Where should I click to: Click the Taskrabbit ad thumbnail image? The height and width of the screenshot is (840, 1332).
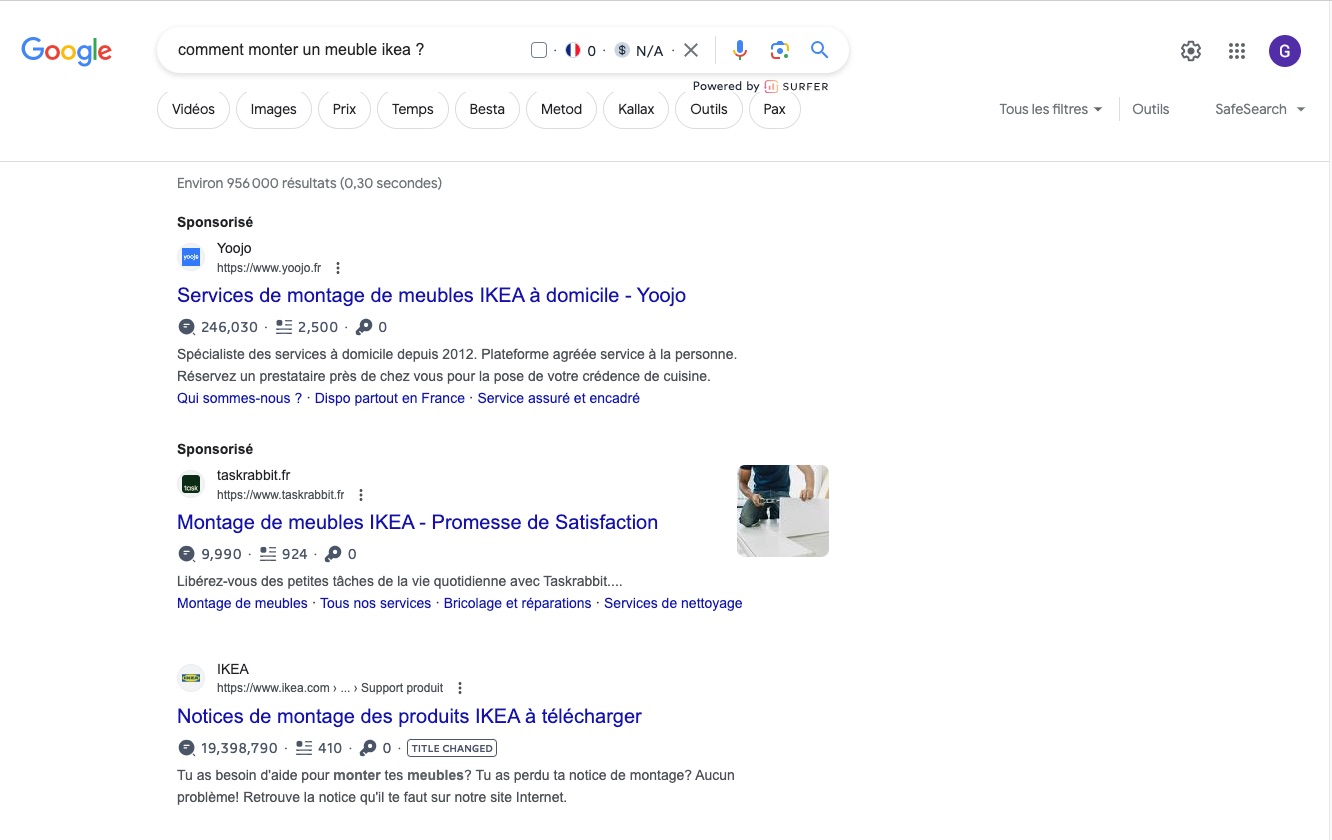(x=783, y=511)
